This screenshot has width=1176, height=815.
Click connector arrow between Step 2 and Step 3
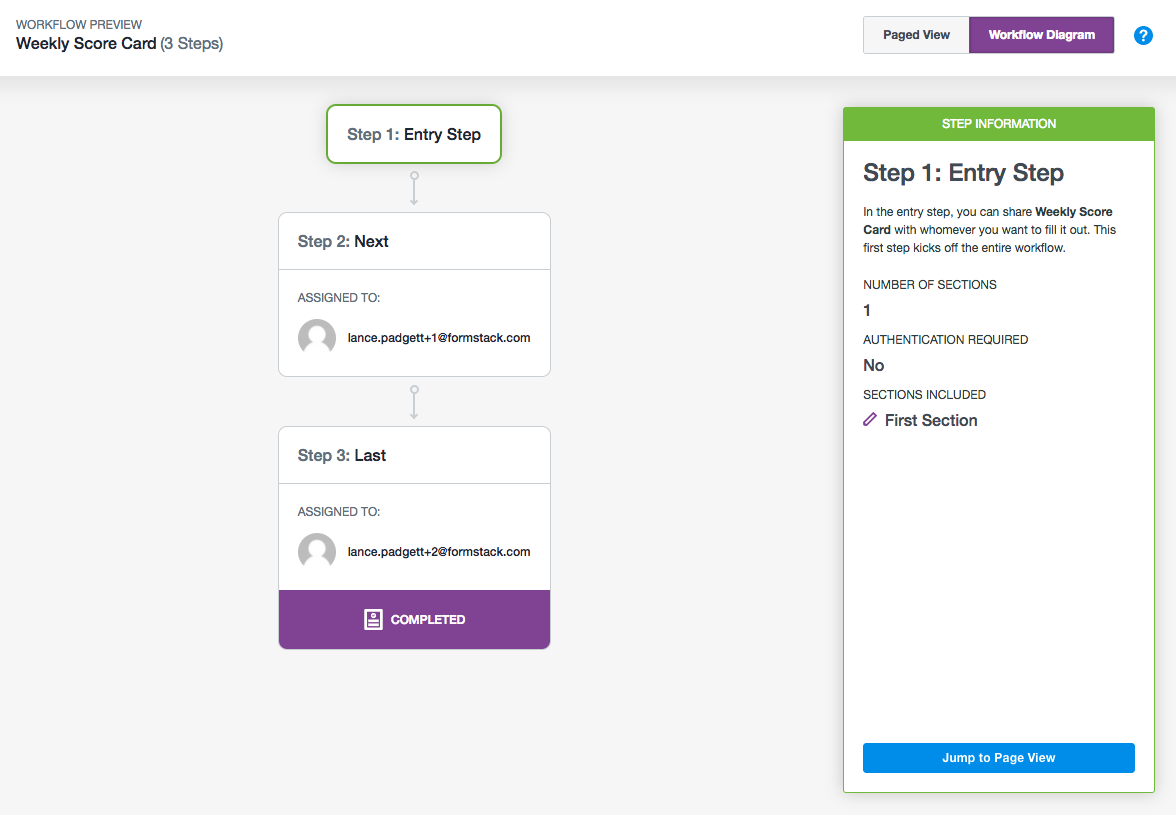[x=414, y=402]
